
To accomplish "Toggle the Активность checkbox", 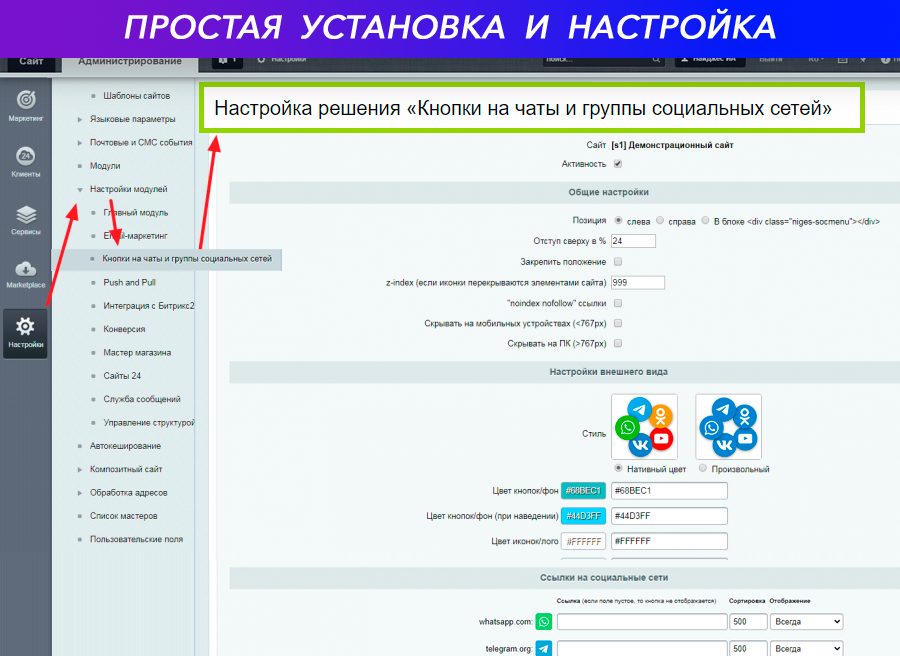I will 617,164.
